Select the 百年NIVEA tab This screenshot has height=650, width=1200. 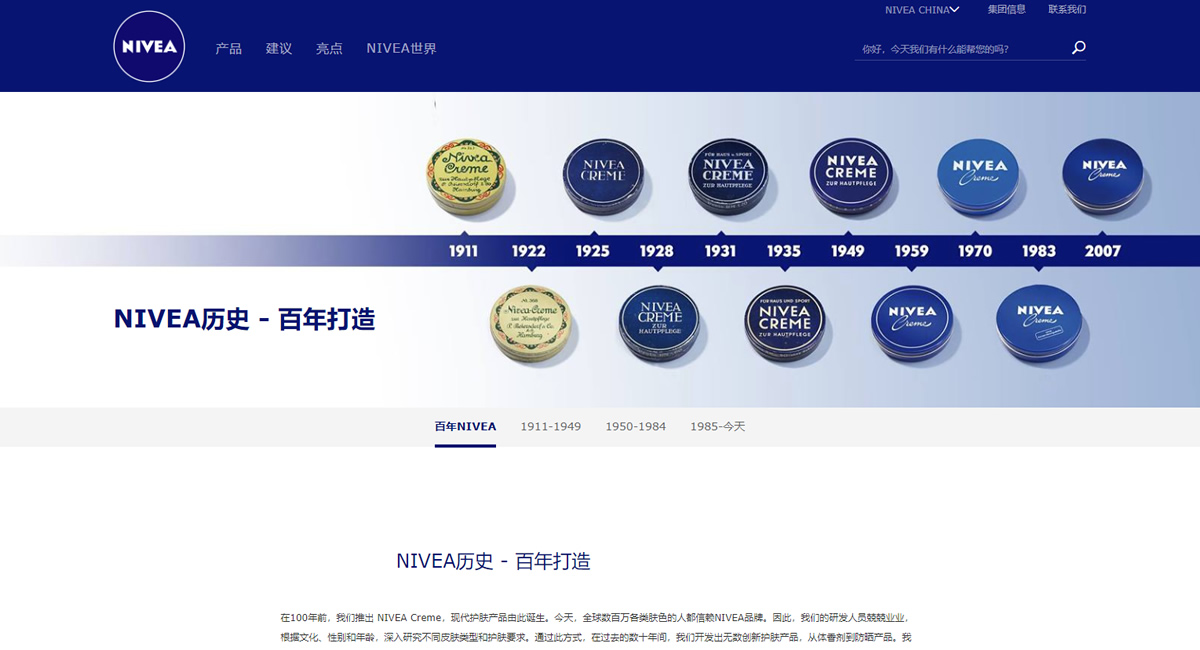click(x=465, y=427)
